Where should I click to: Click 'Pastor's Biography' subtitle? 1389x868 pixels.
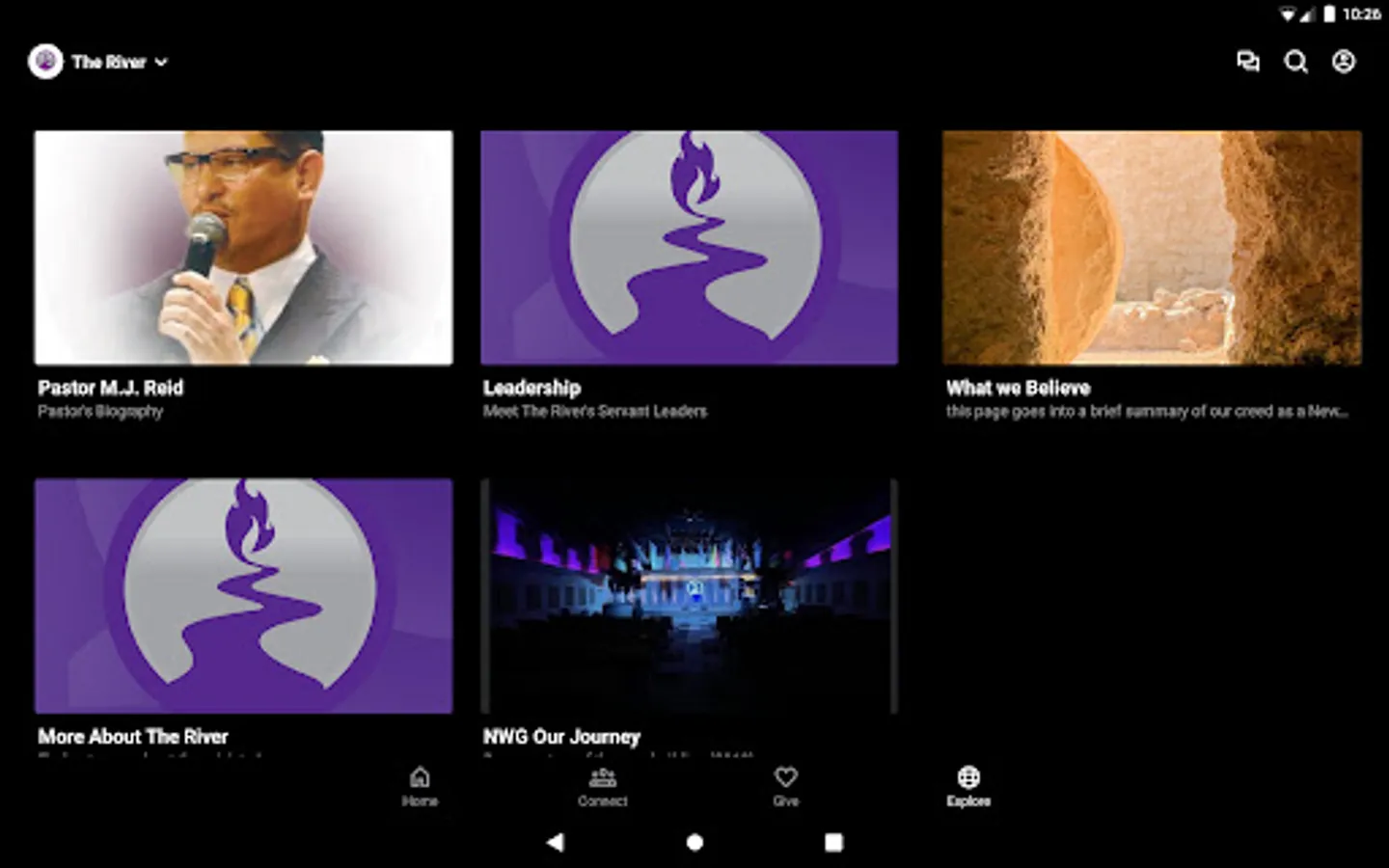[x=100, y=412]
